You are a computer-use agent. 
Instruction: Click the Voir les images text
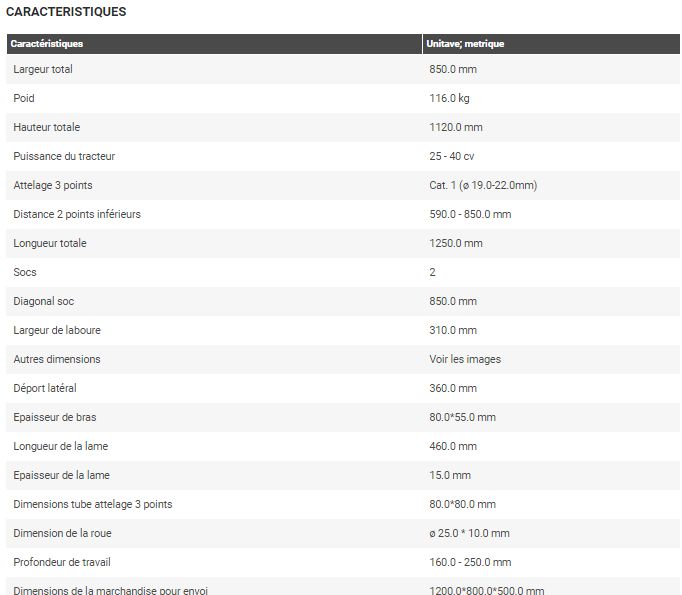465,359
